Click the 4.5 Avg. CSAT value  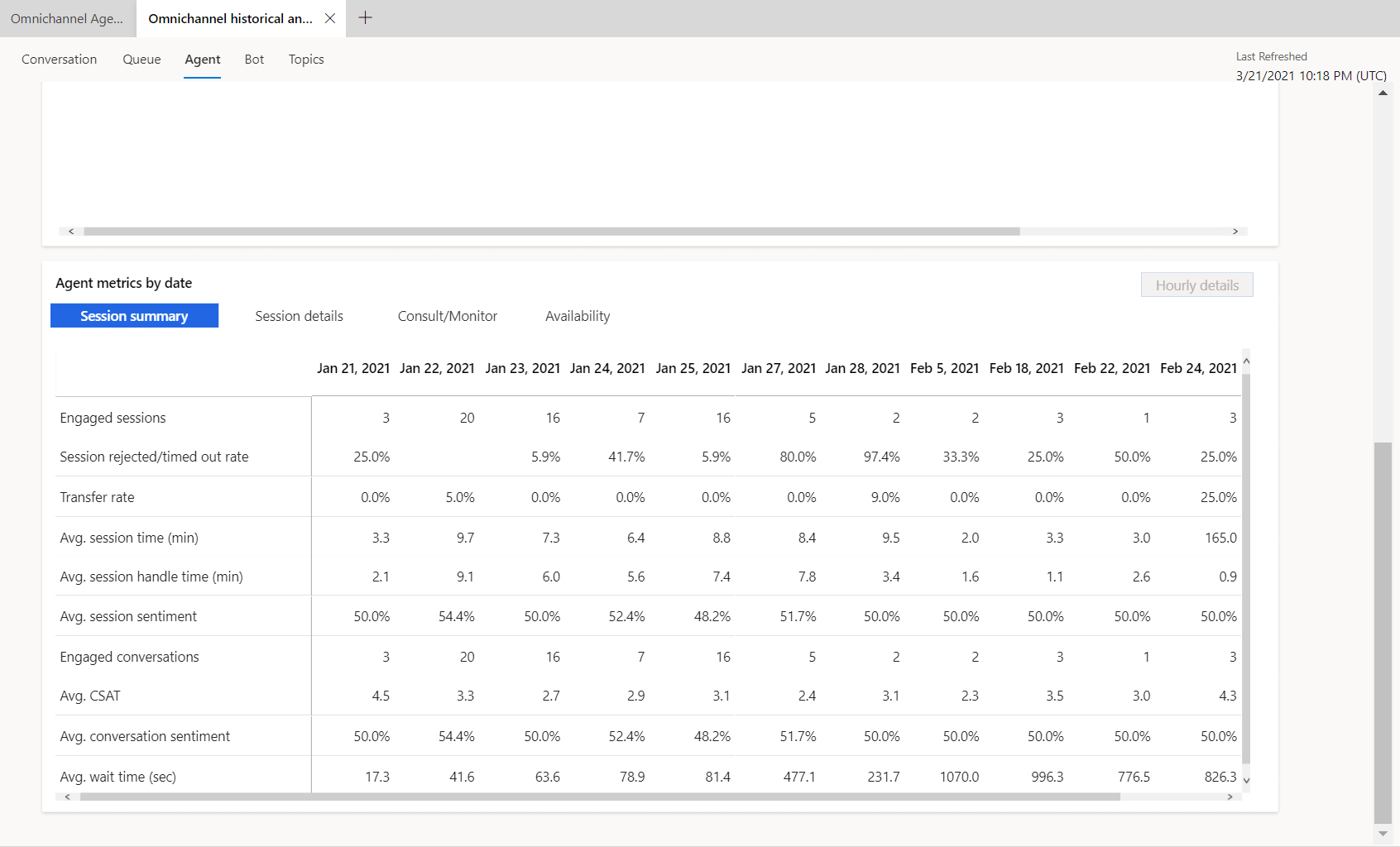click(381, 696)
